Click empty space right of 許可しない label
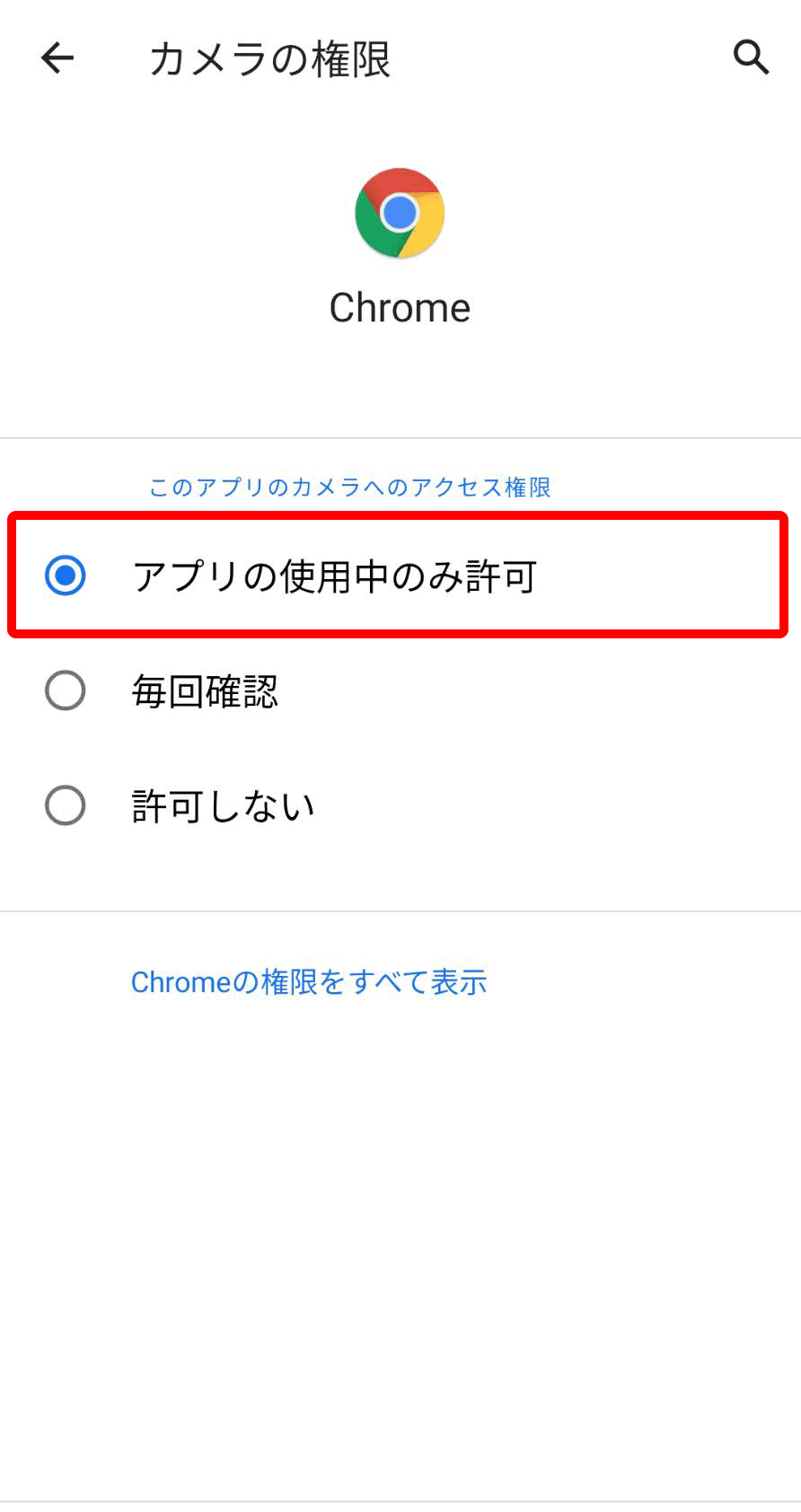Image resolution: width=801 pixels, height=1512 pixels. coord(557,806)
